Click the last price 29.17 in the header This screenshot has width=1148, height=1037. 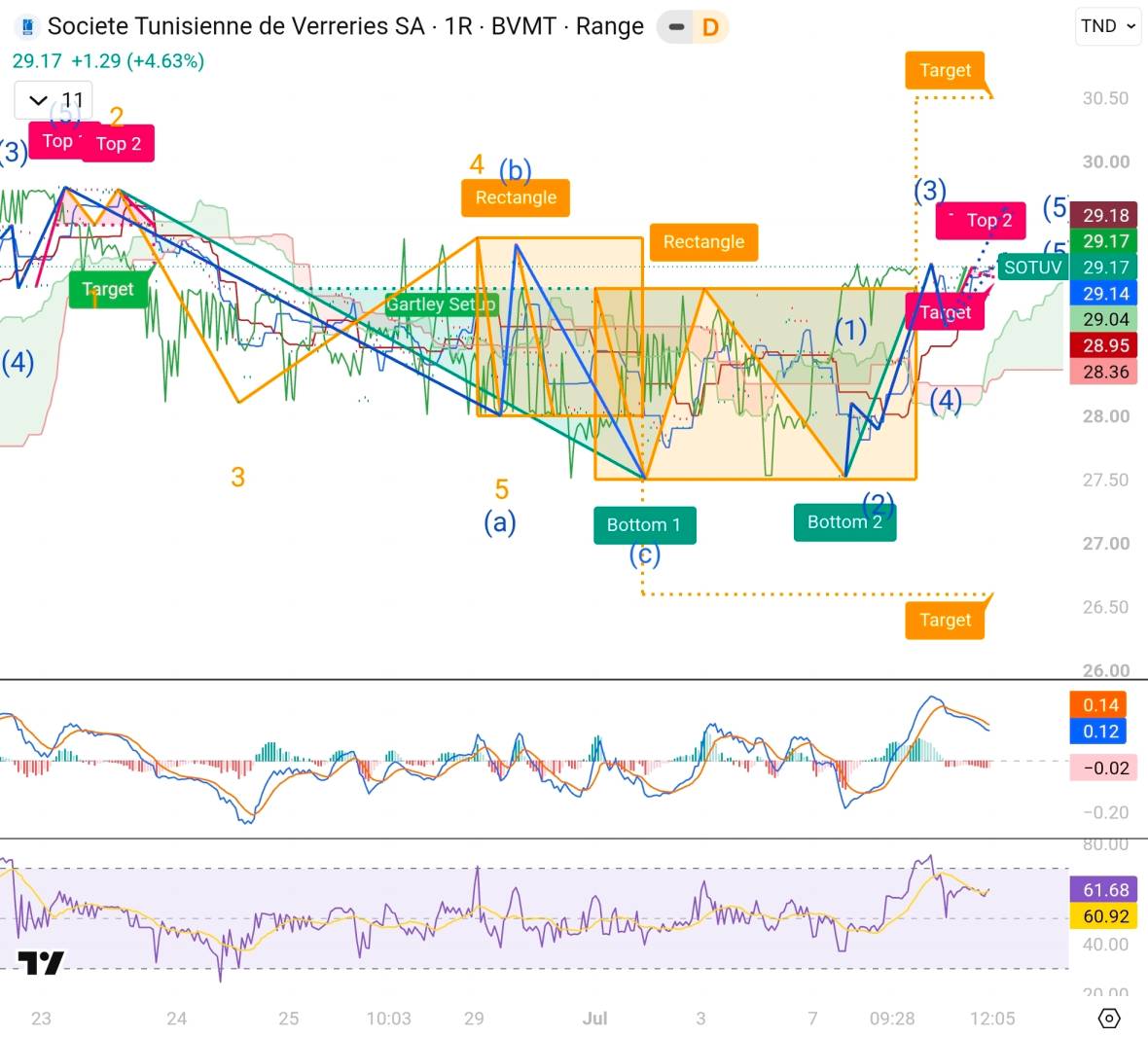point(37,60)
